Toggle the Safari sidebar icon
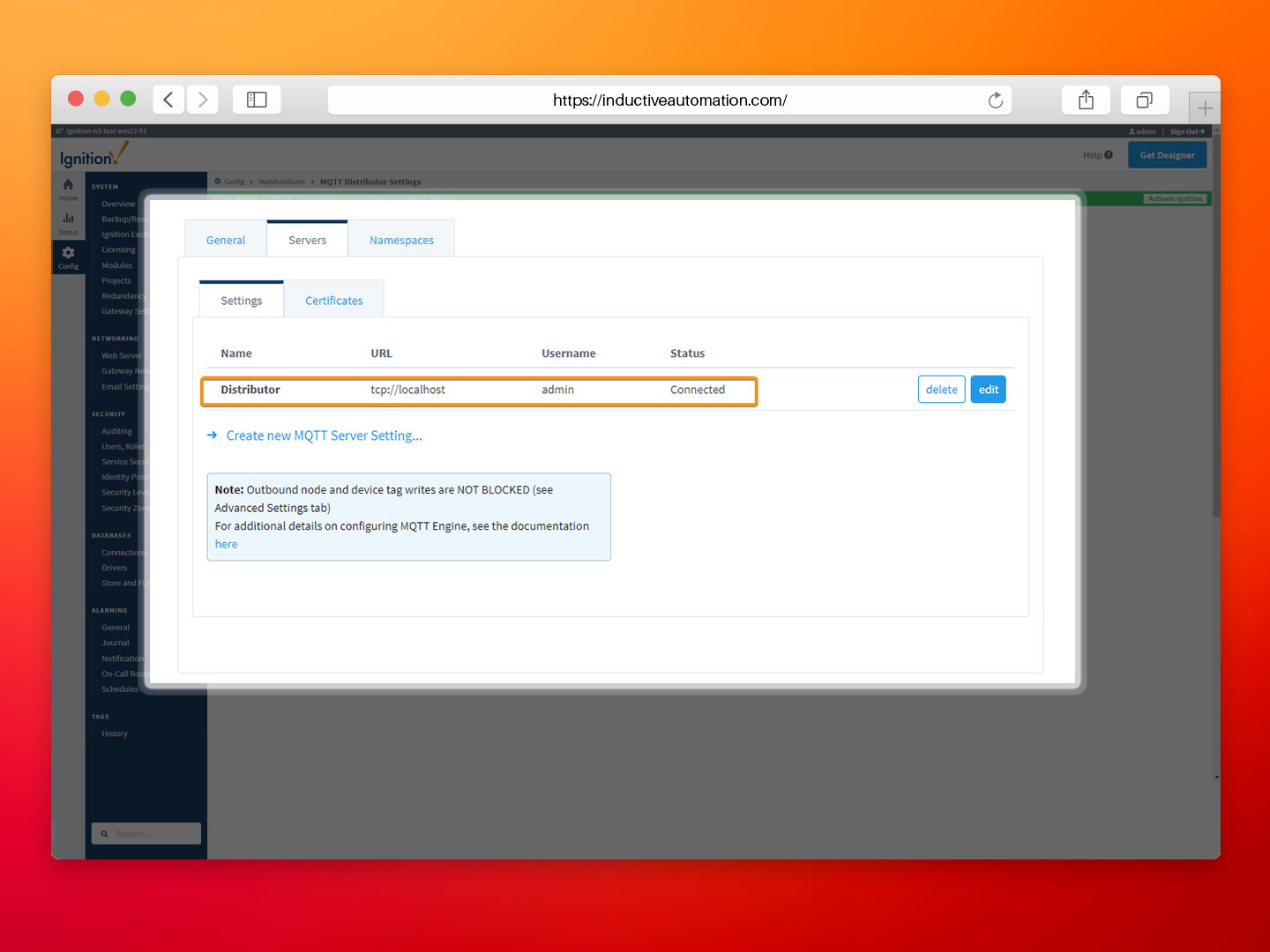The width and height of the screenshot is (1270, 952). [257, 99]
